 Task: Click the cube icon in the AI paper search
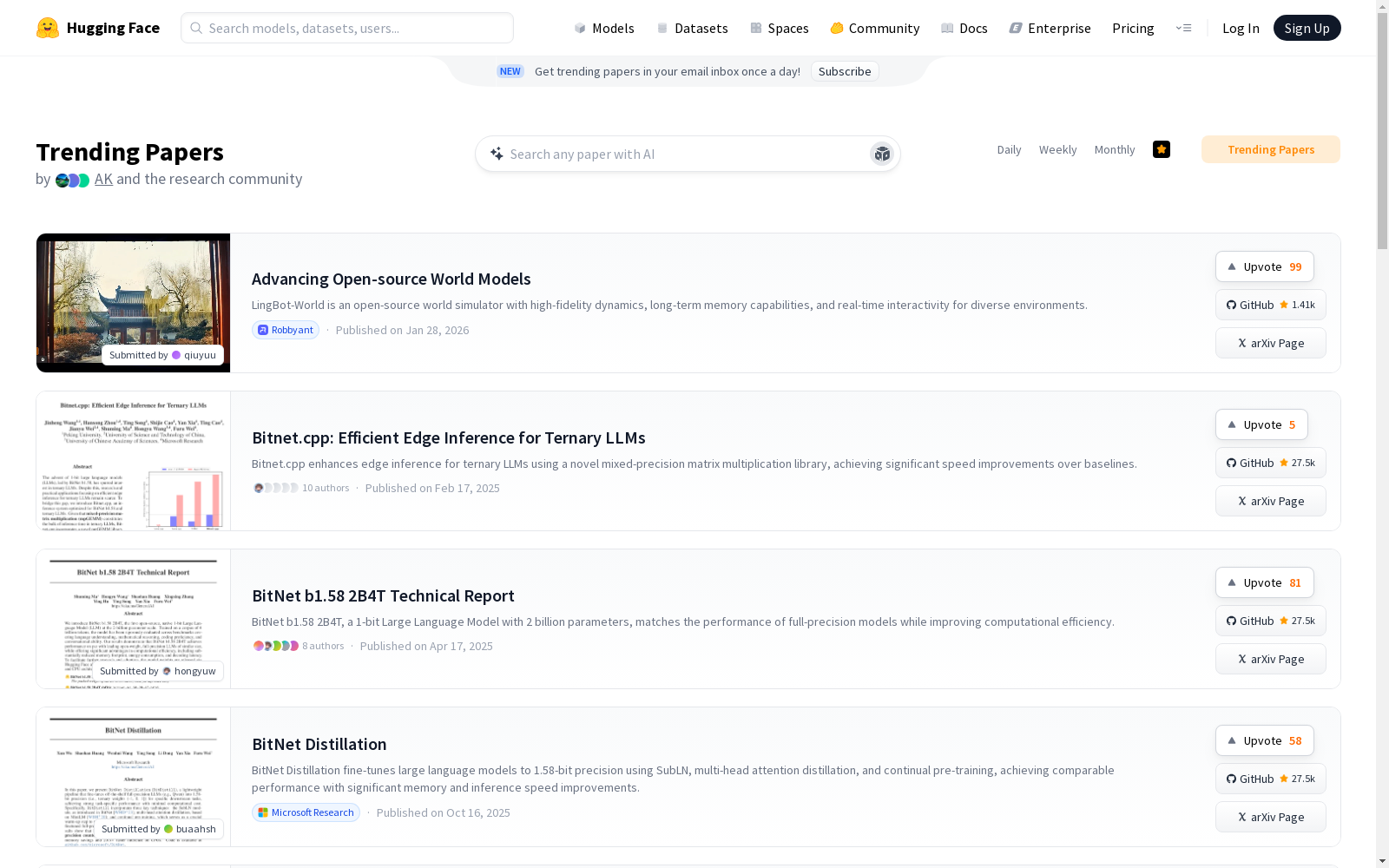pos(882,154)
